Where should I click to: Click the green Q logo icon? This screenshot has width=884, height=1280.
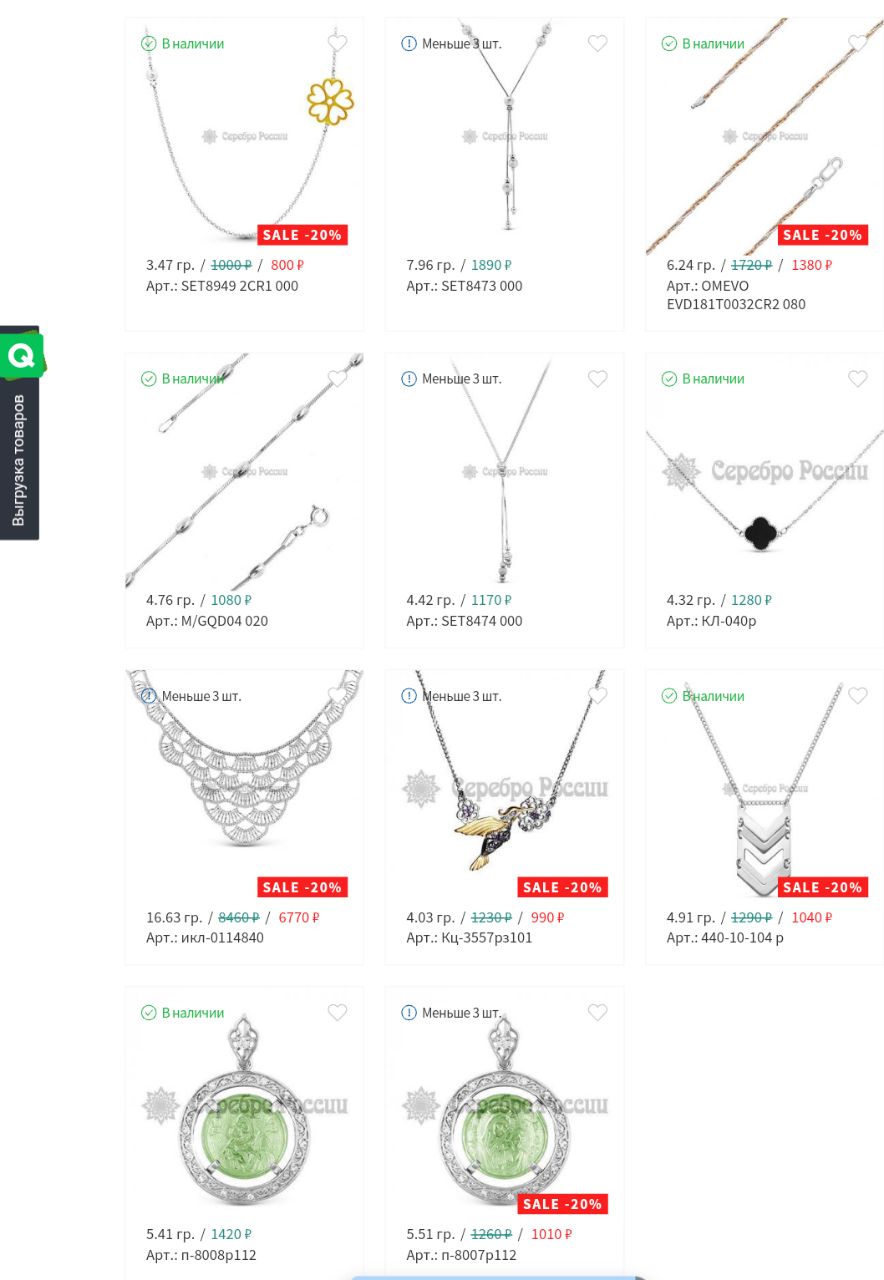pos(20,355)
